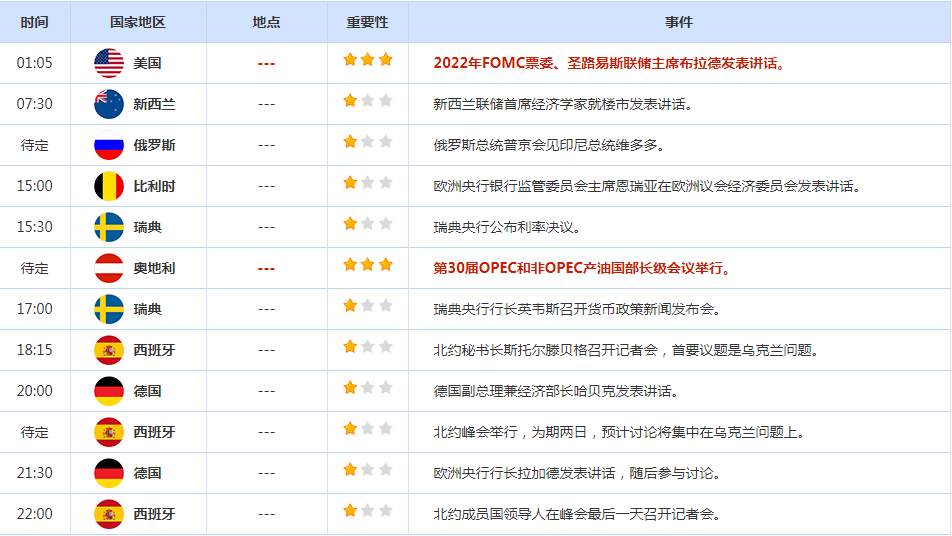Click the importance stars in the 22:00 row
Image resolution: width=952 pixels, height=536 pixels.
pos(368,511)
